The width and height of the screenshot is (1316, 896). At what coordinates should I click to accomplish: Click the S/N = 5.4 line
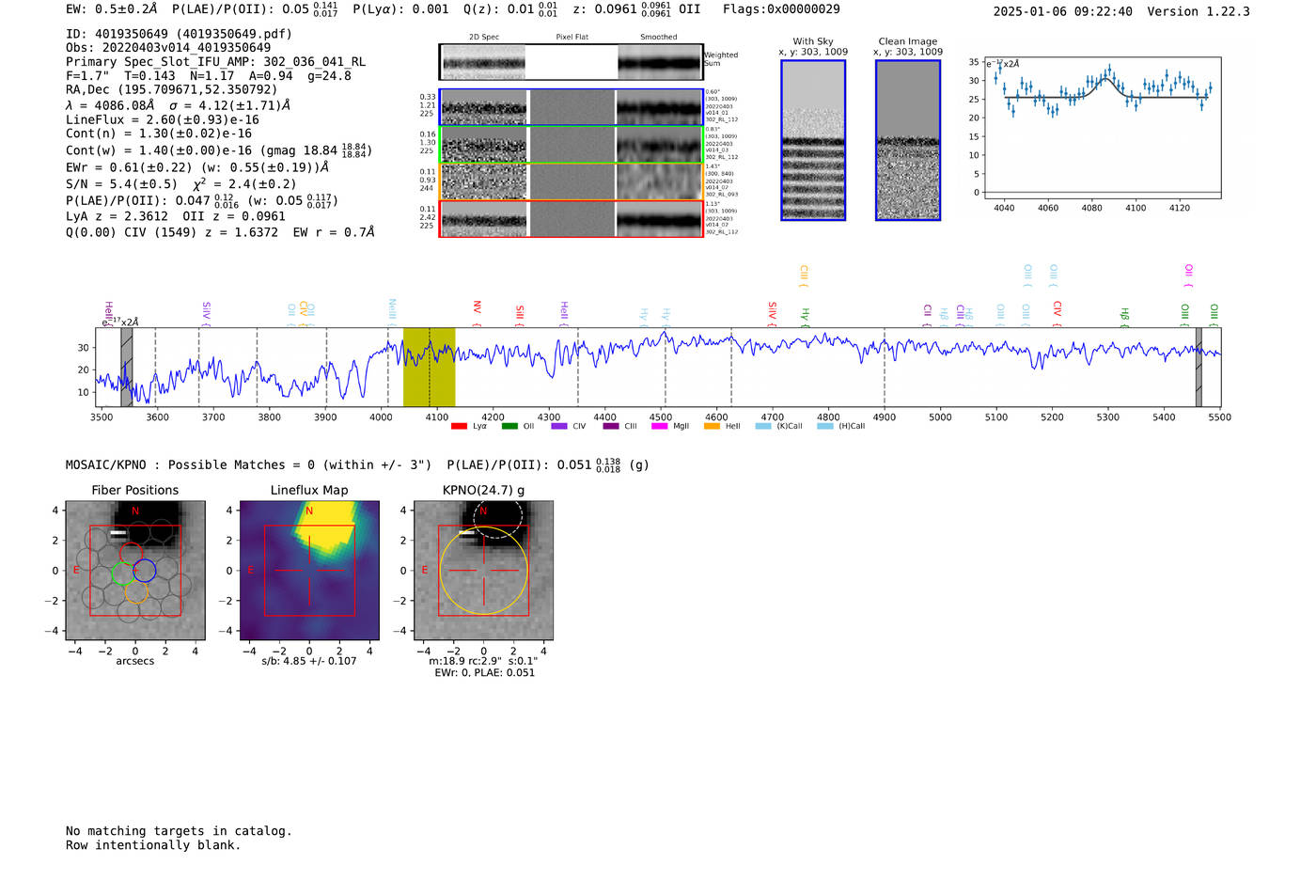(181, 184)
